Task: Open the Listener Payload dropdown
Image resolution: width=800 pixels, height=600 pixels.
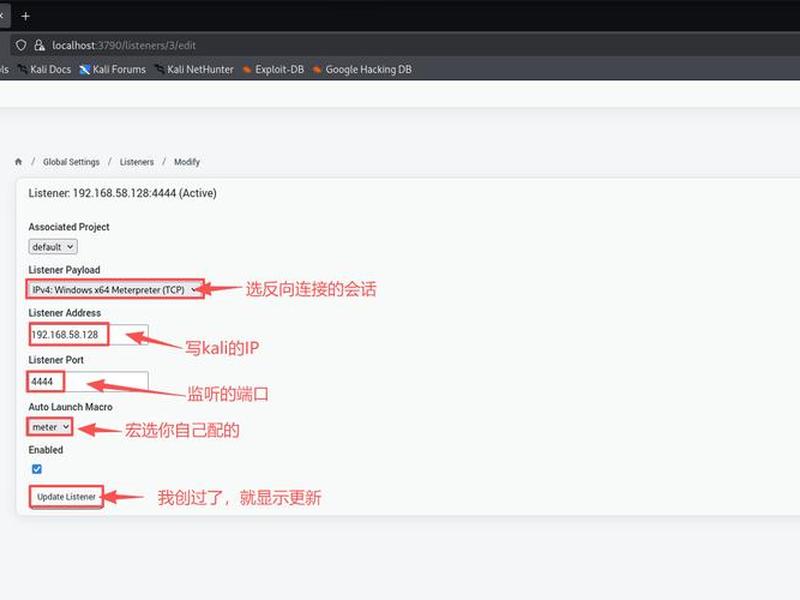Action: pyautogui.click(x=115, y=290)
